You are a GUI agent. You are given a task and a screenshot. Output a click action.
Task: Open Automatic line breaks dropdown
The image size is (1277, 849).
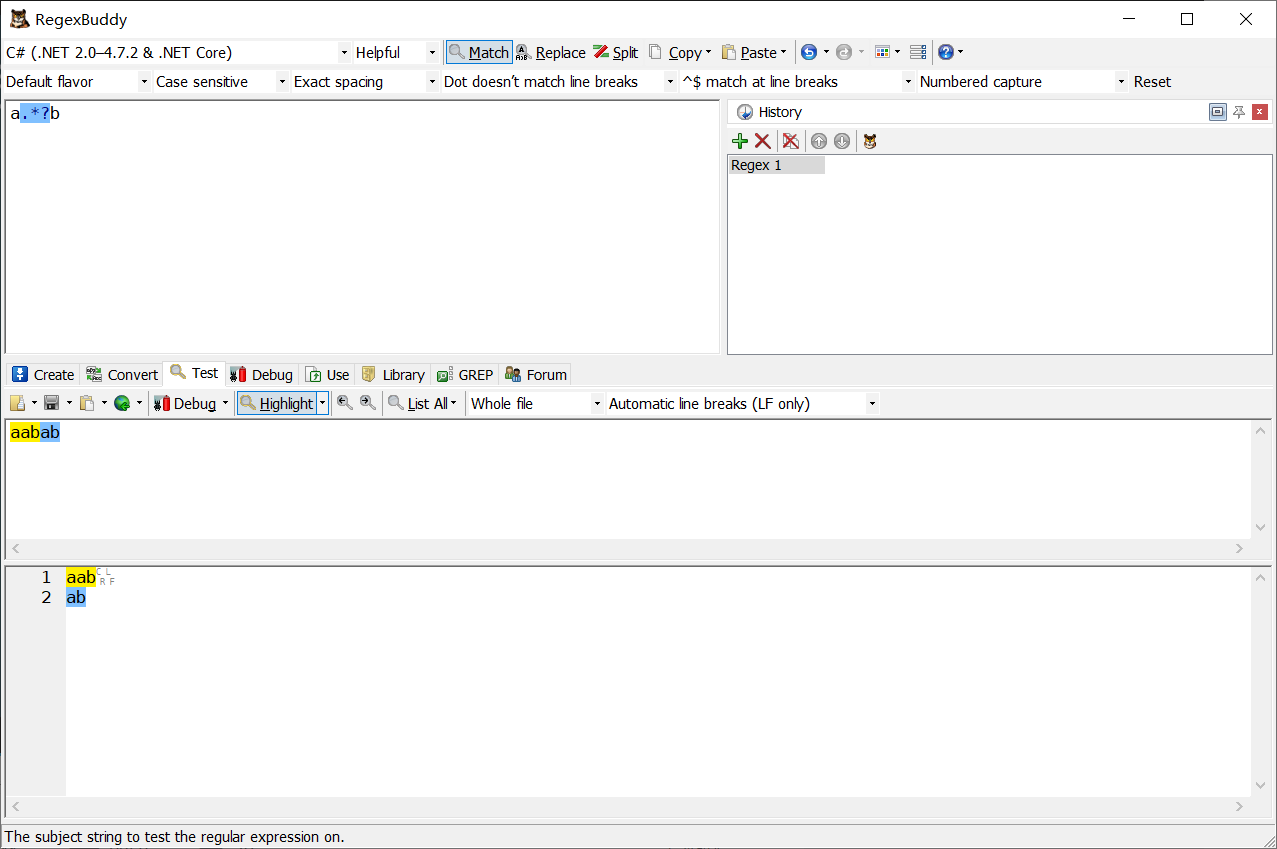tap(872, 403)
